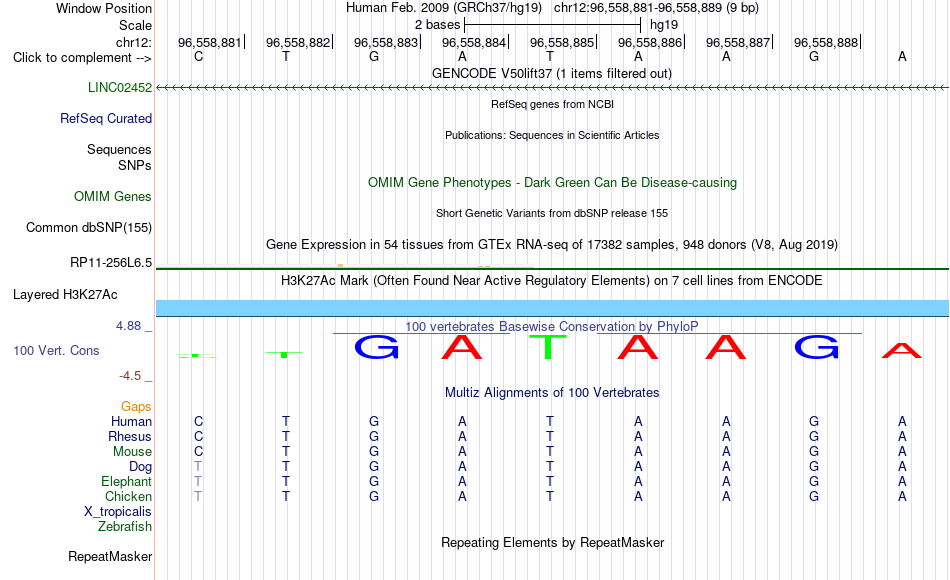Select the Zebrafish species row label

(x=125, y=526)
